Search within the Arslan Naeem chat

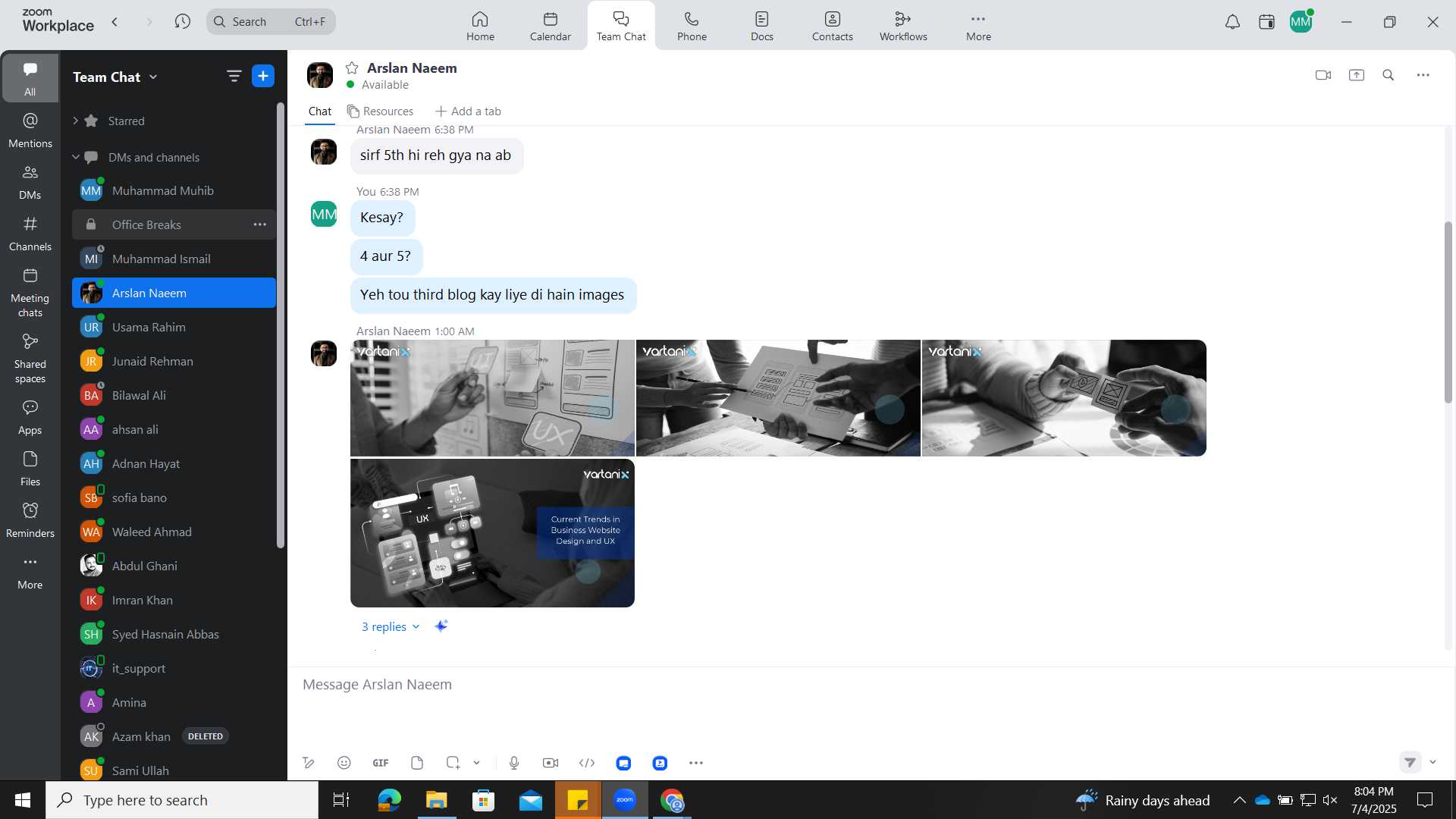click(x=1389, y=75)
